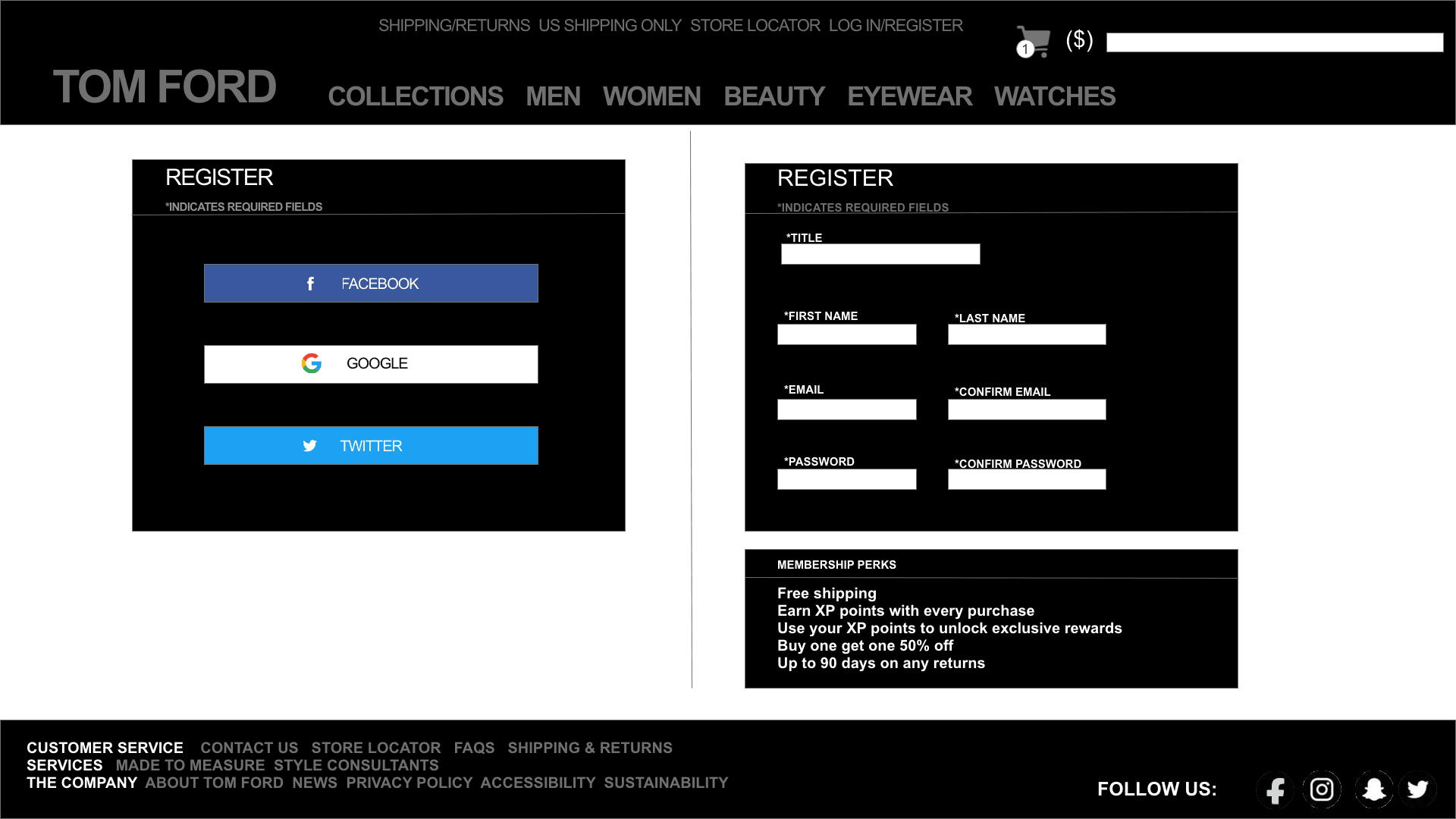Image resolution: width=1456 pixels, height=819 pixels.
Task: Register with the Twitter button
Action: (x=371, y=446)
